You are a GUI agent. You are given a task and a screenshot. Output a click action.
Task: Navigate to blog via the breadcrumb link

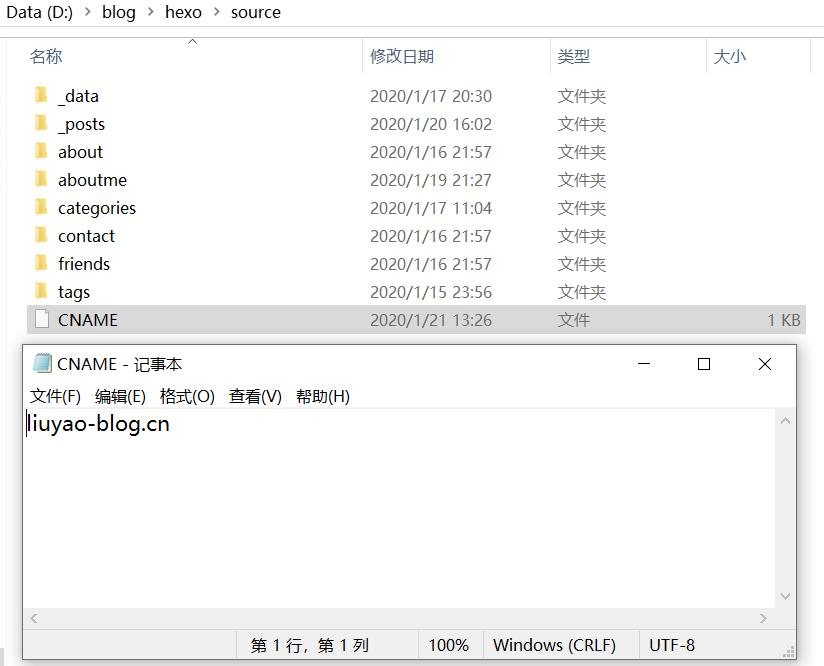click(117, 13)
